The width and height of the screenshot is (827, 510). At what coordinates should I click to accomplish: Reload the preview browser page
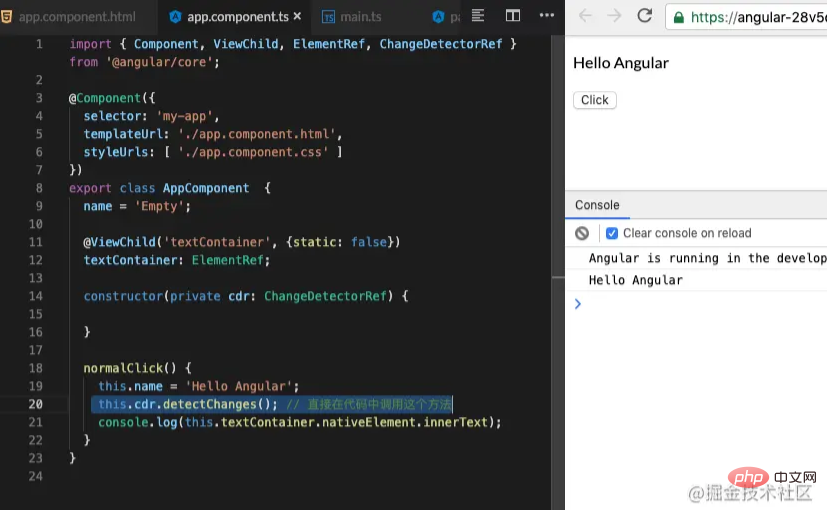tap(645, 15)
